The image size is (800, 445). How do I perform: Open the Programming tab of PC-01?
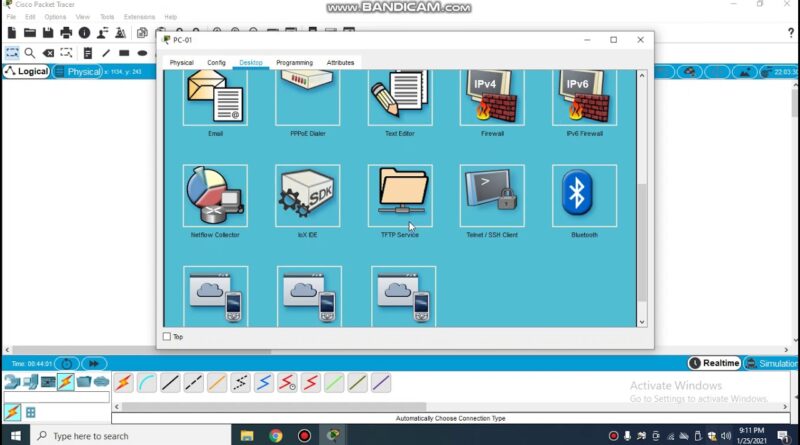click(294, 63)
